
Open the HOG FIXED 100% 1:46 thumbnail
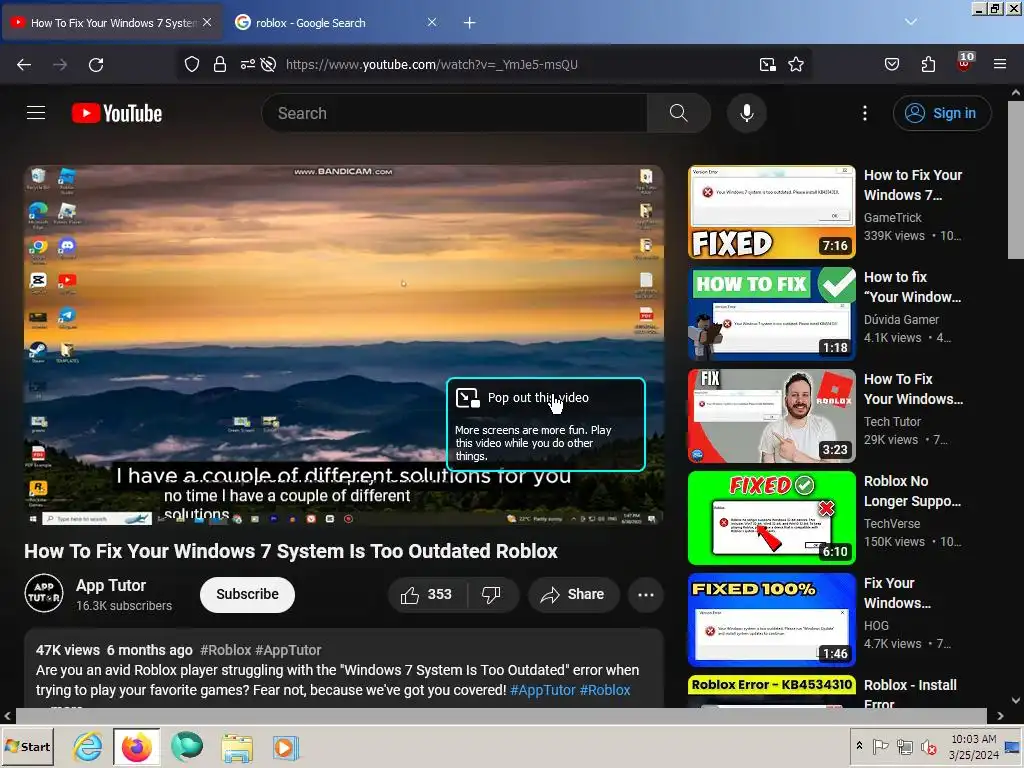[771, 620]
